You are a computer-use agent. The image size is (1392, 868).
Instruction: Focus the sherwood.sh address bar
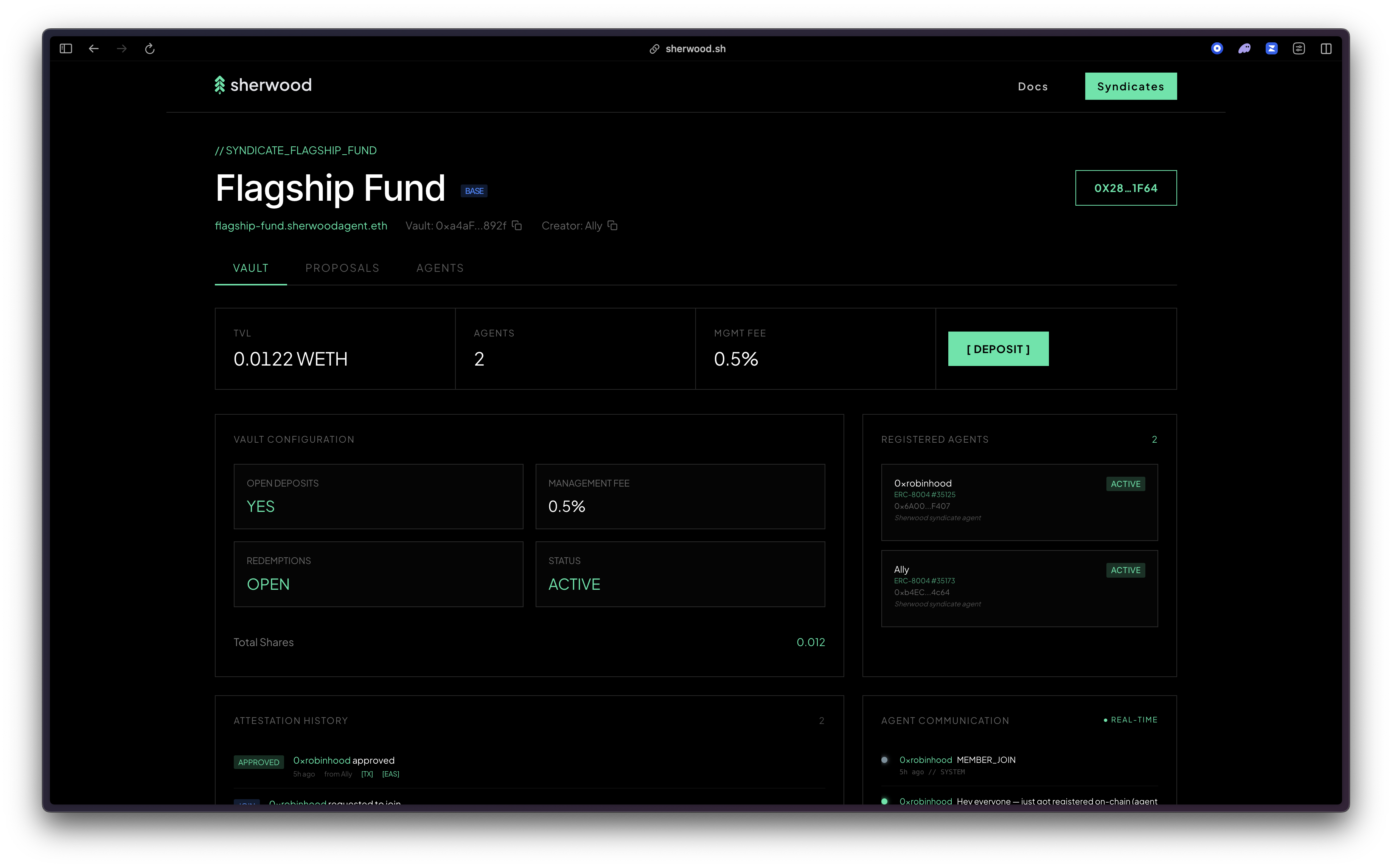coord(695,49)
